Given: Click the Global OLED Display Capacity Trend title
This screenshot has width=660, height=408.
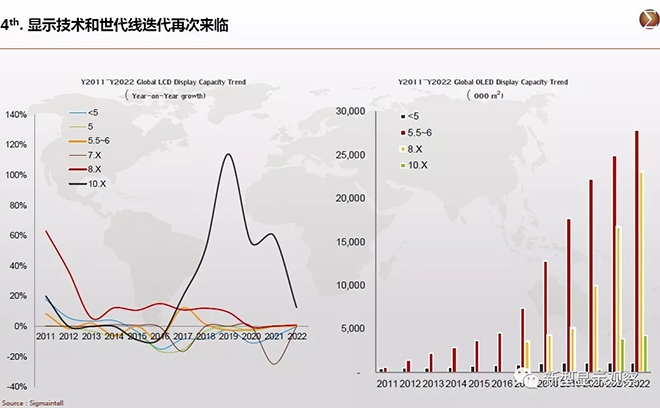Looking at the screenshot, I should (x=484, y=82).
